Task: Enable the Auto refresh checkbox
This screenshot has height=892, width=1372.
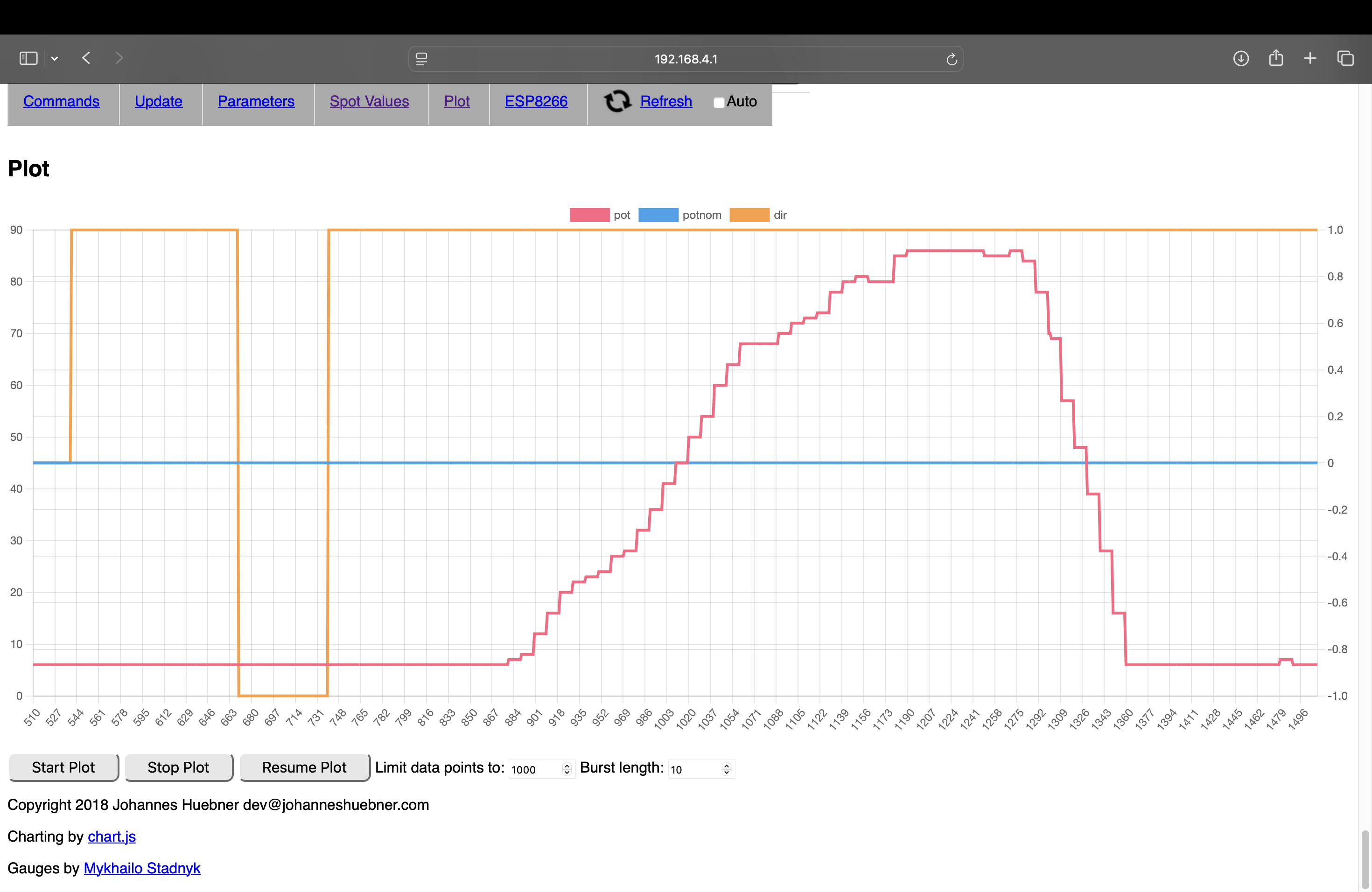Action: [718, 103]
